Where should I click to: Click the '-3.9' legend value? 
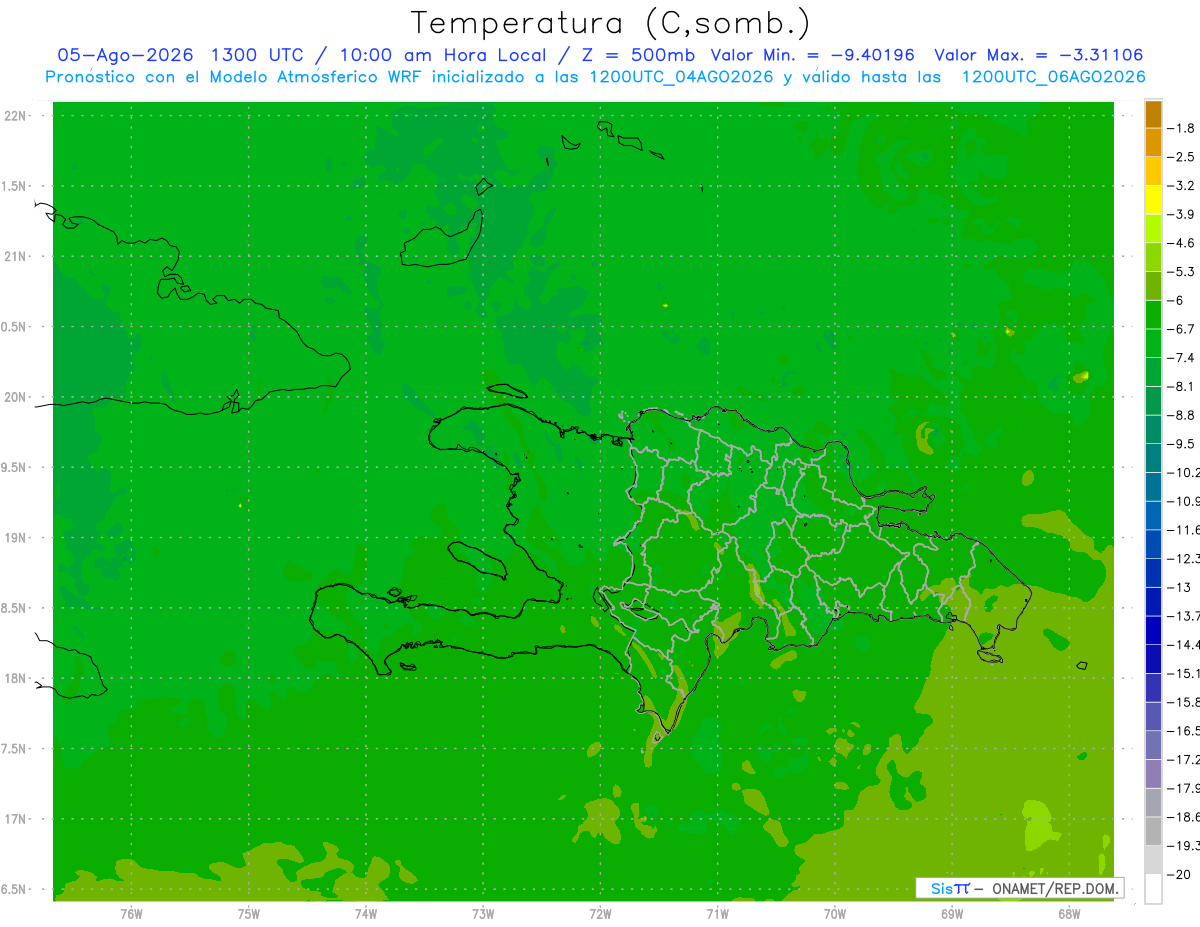click(1181, 214)
